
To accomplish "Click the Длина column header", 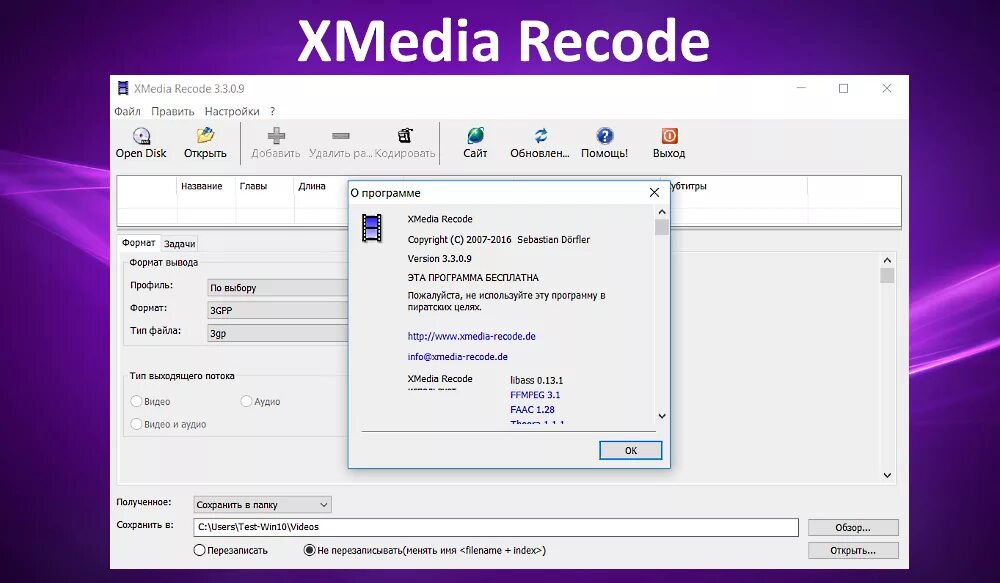I will pyautogui.click(x=312, y=186).
